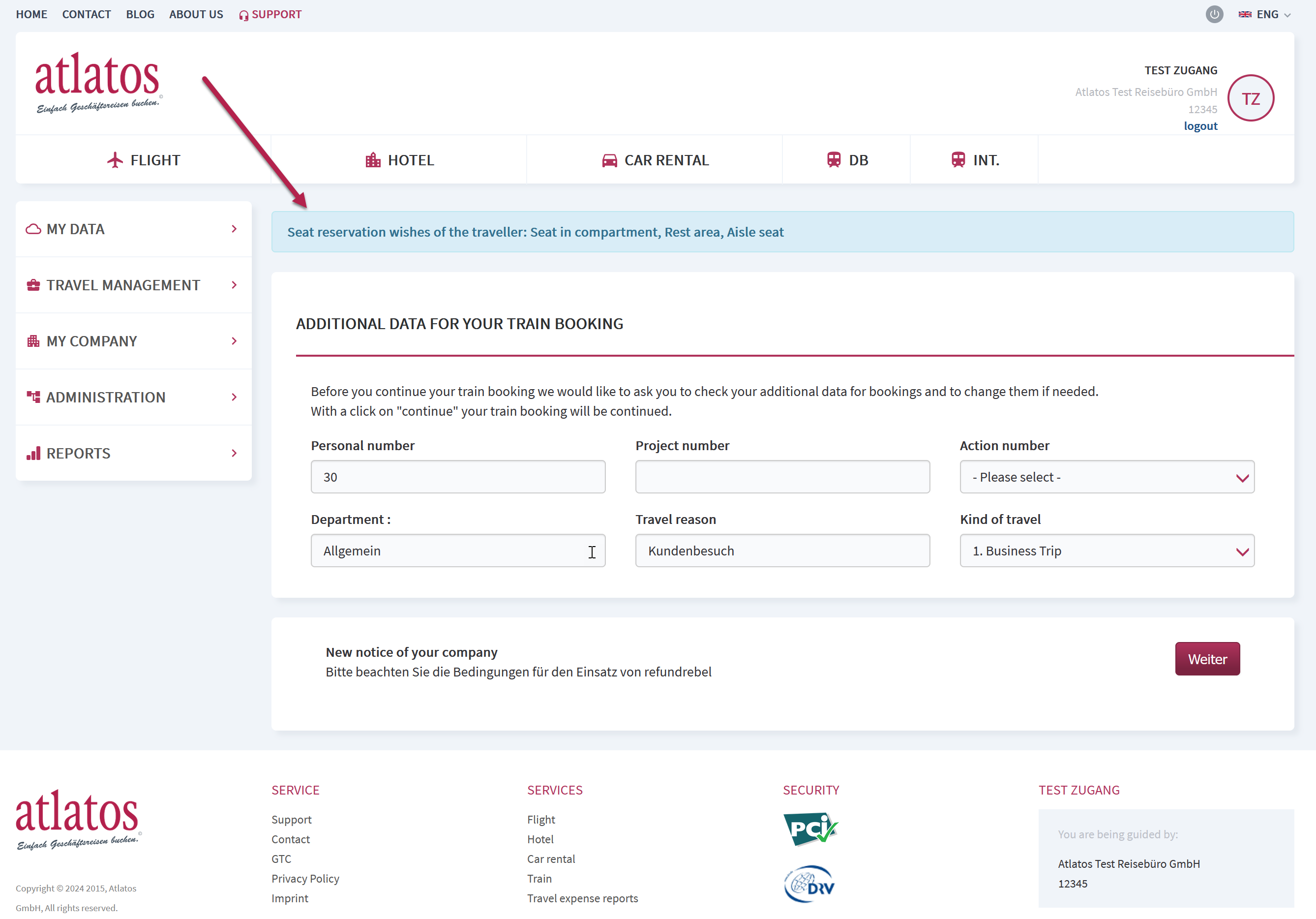The height and width of the screenshot is (919, 1316).
Task: Open the About Us menu item
Action: [196, 14]
